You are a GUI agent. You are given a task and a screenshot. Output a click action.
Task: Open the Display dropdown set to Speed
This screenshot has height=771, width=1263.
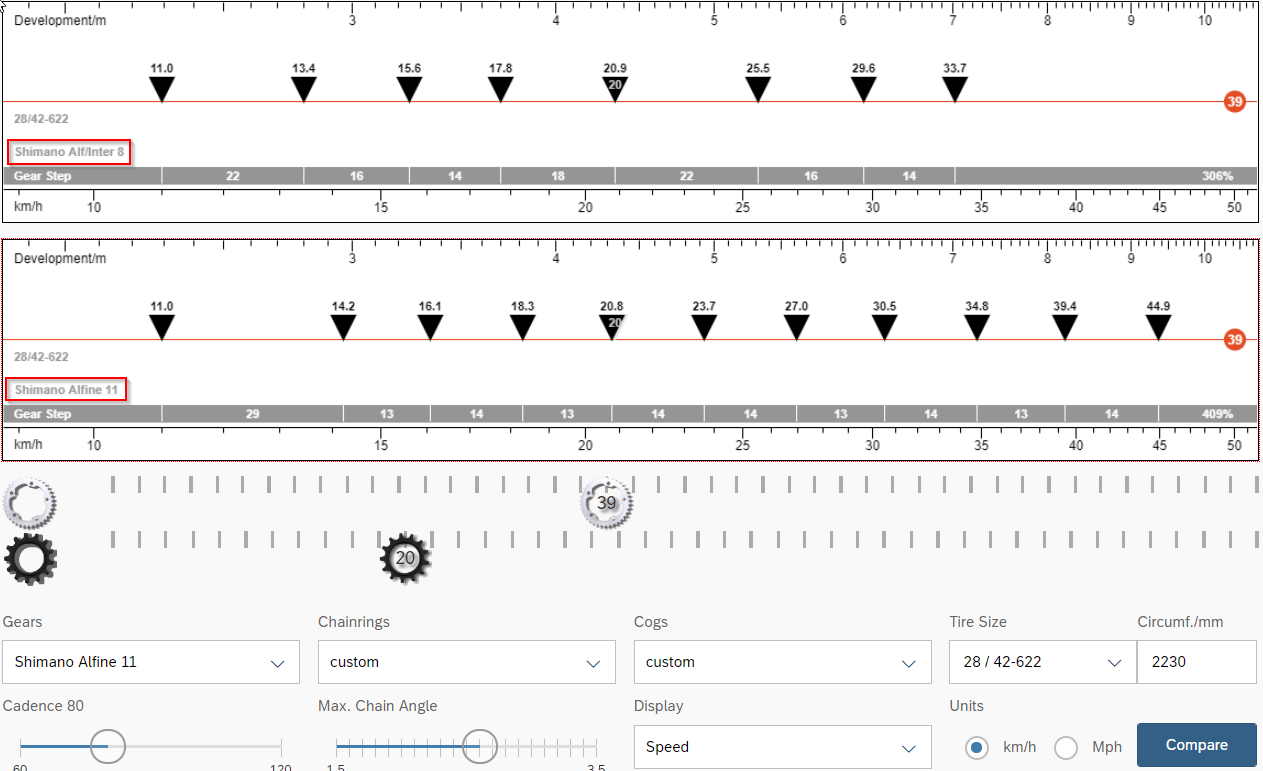point(783,747)
